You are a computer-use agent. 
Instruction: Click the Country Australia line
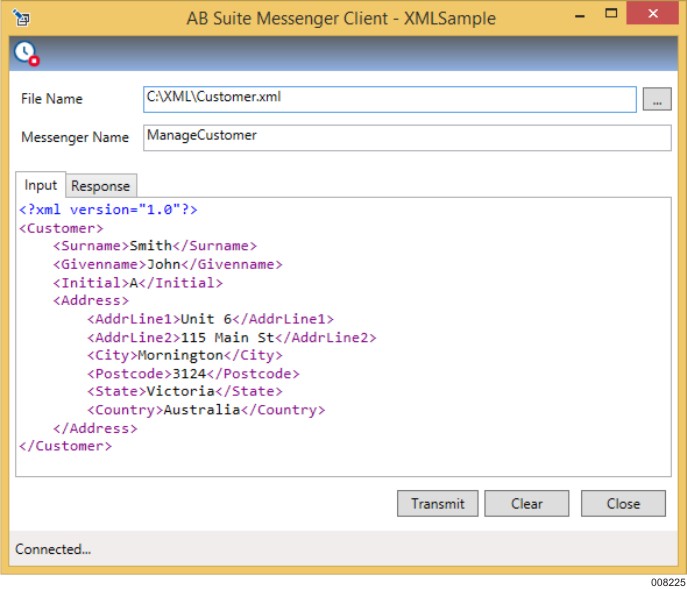[x=206, y=410]
